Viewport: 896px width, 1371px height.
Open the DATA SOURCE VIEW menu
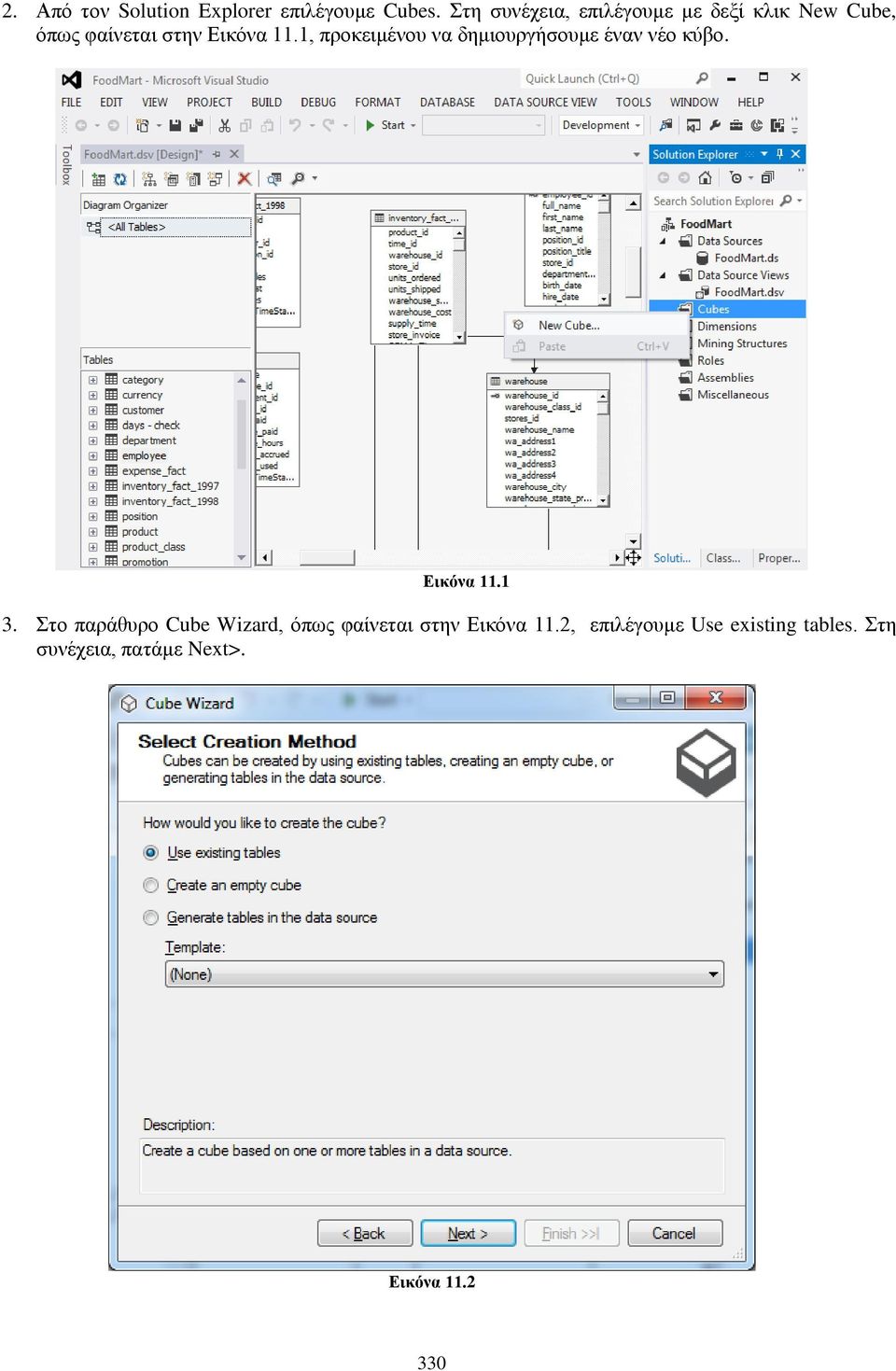(545, 103)
